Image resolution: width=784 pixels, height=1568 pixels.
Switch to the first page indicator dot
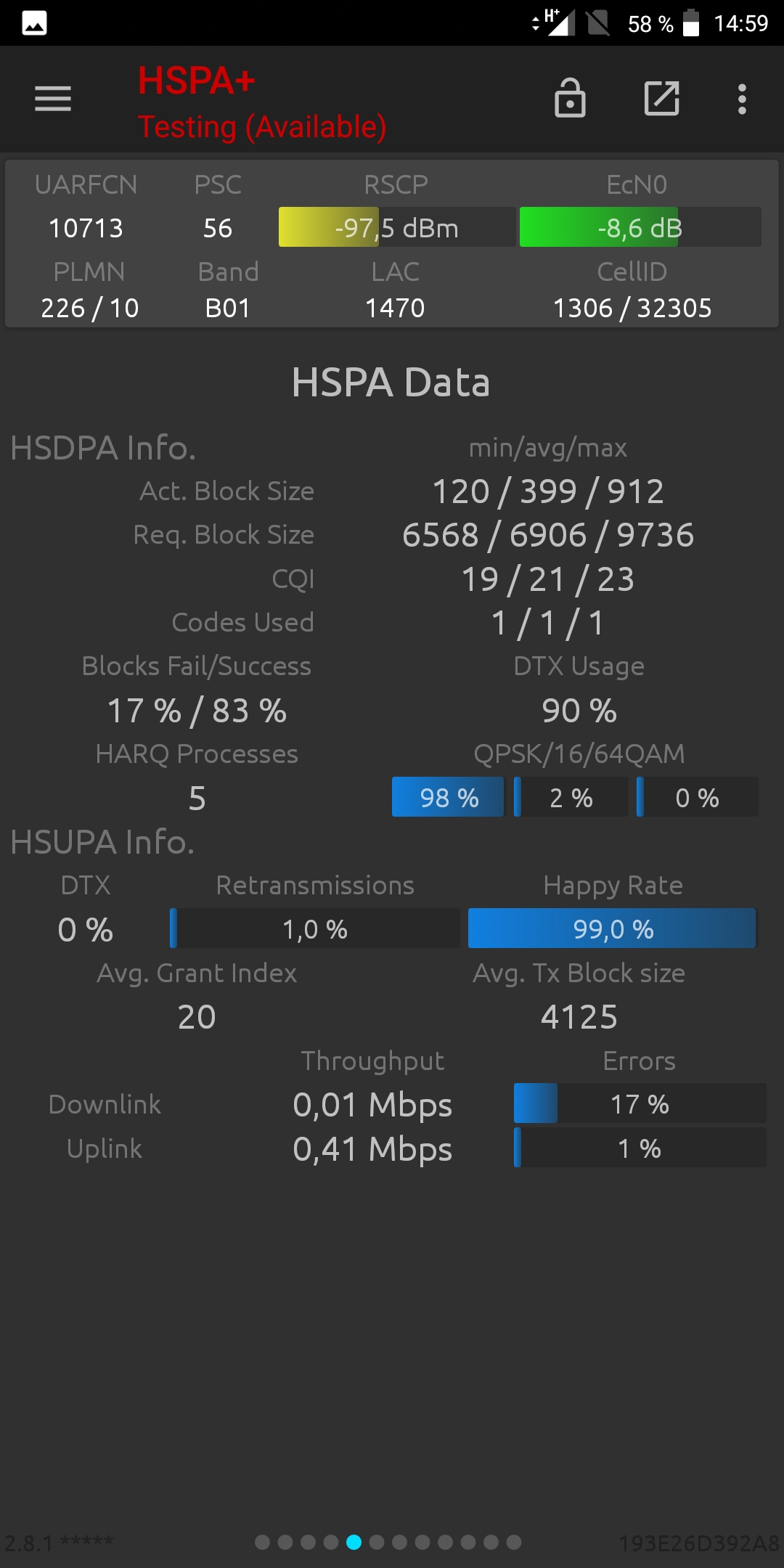(x=263, y=1542)
